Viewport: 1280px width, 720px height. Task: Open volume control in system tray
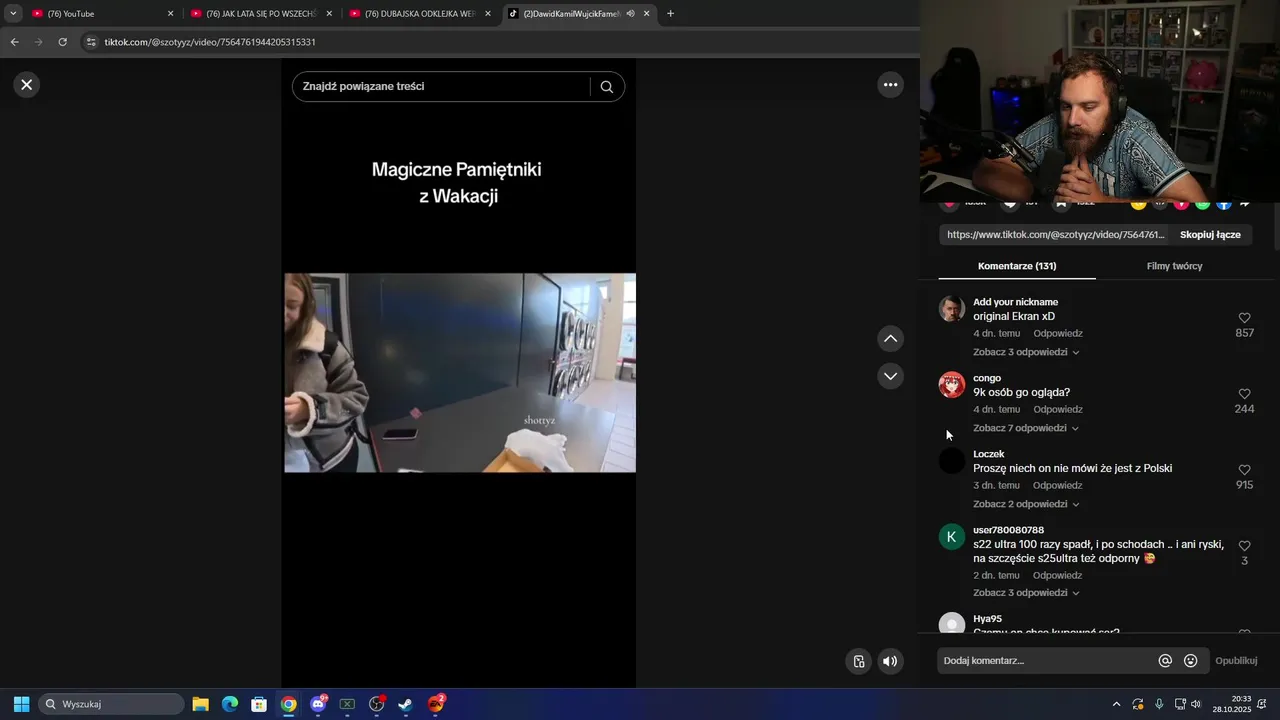[x=1196, y=704]
